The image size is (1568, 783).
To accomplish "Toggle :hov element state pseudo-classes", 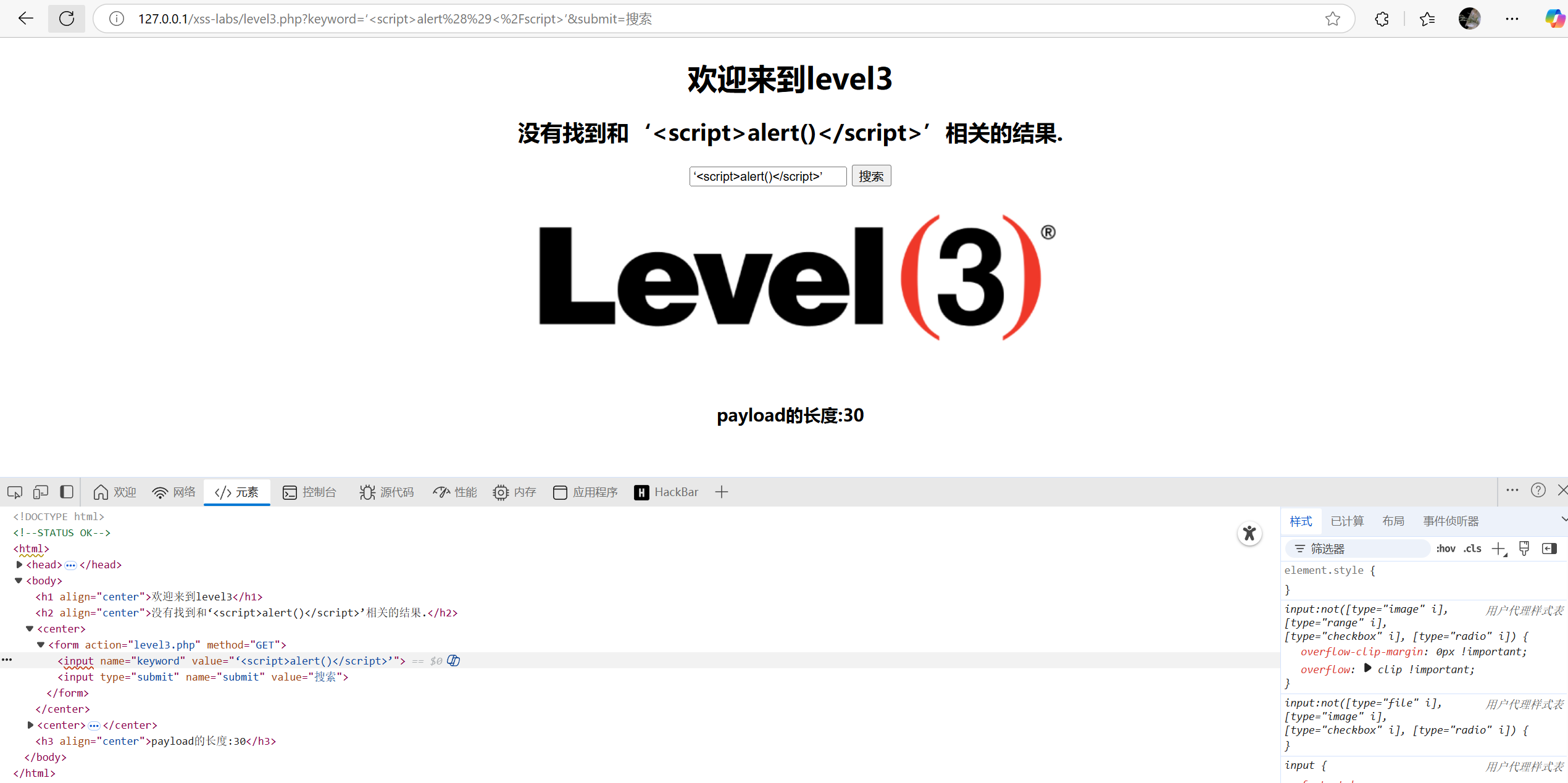I will [x=1446, y=549].
